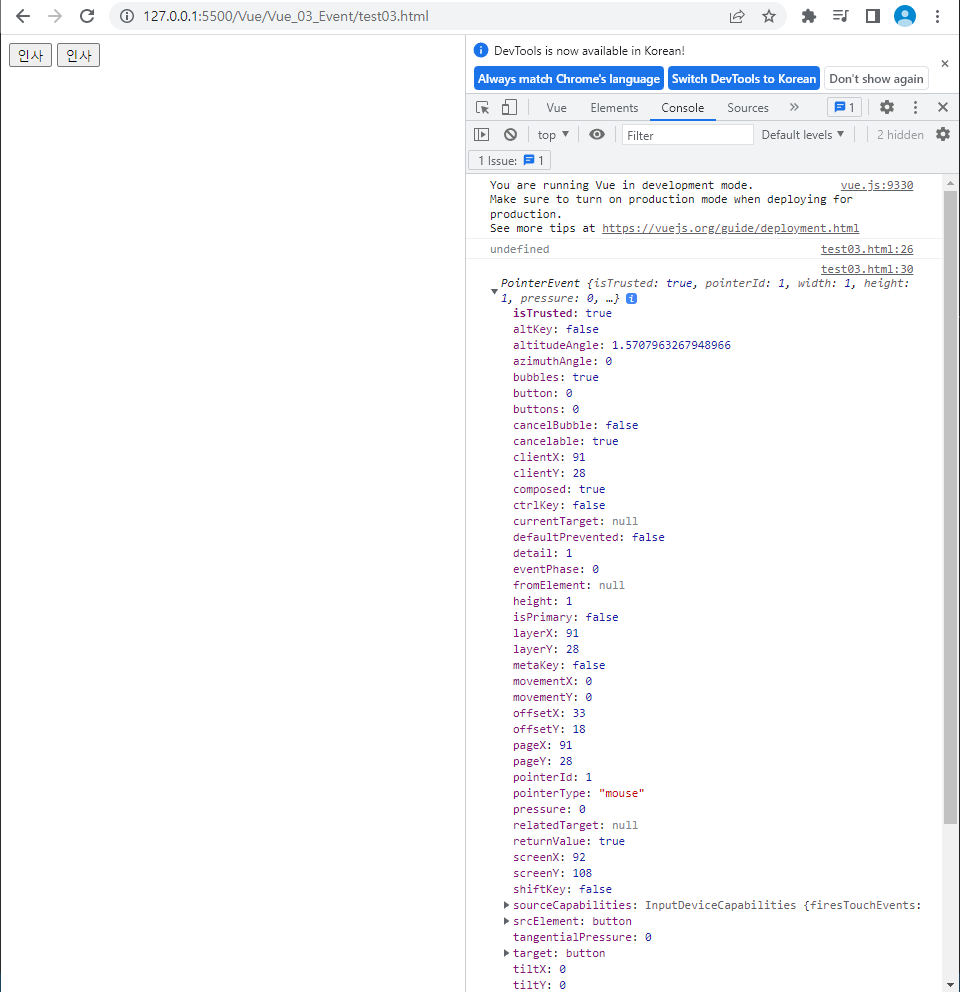
Task: Click the isTrusted: true property
Action: coord(562,313)
